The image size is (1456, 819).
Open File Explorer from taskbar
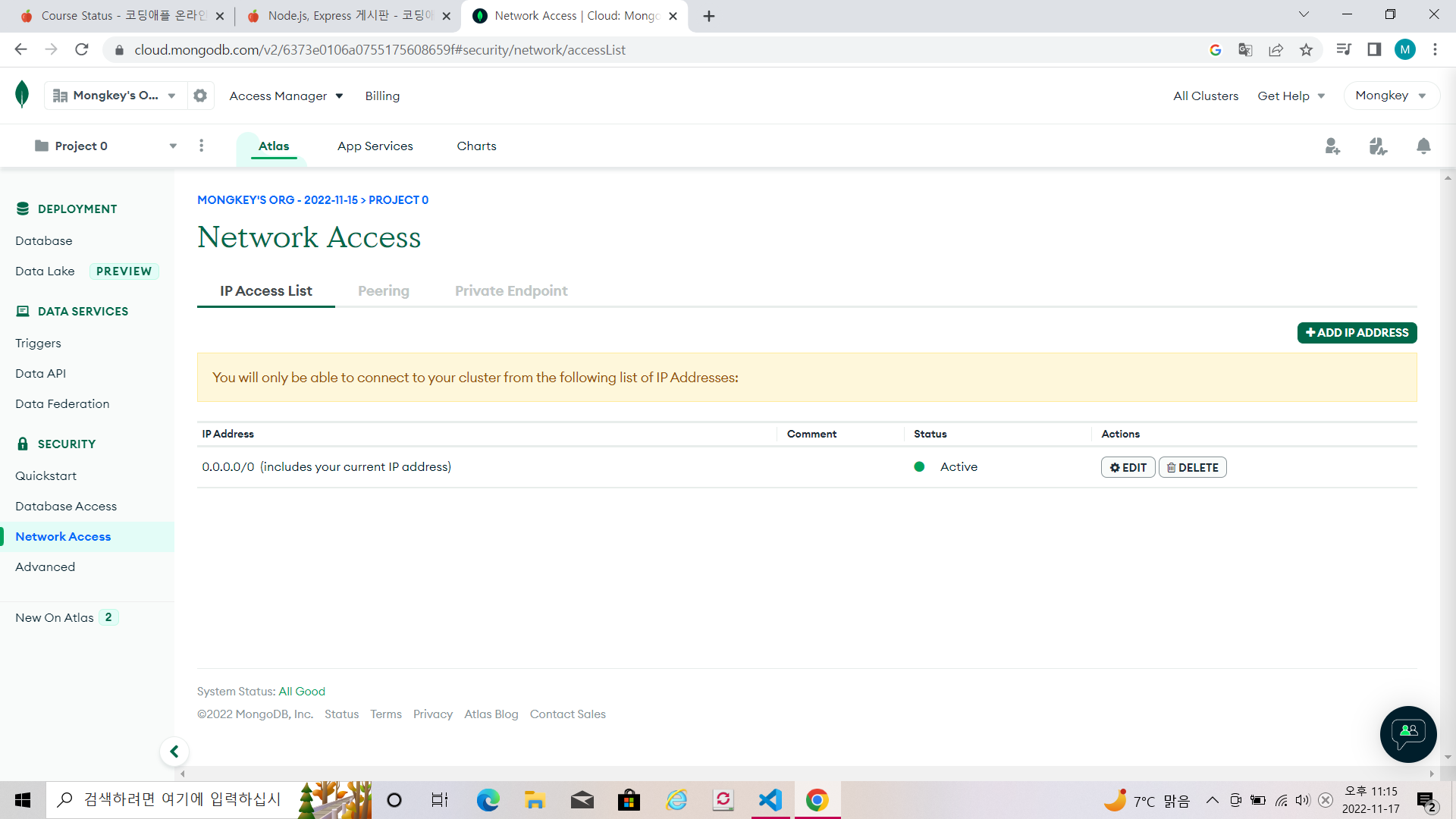pos(535,800)
